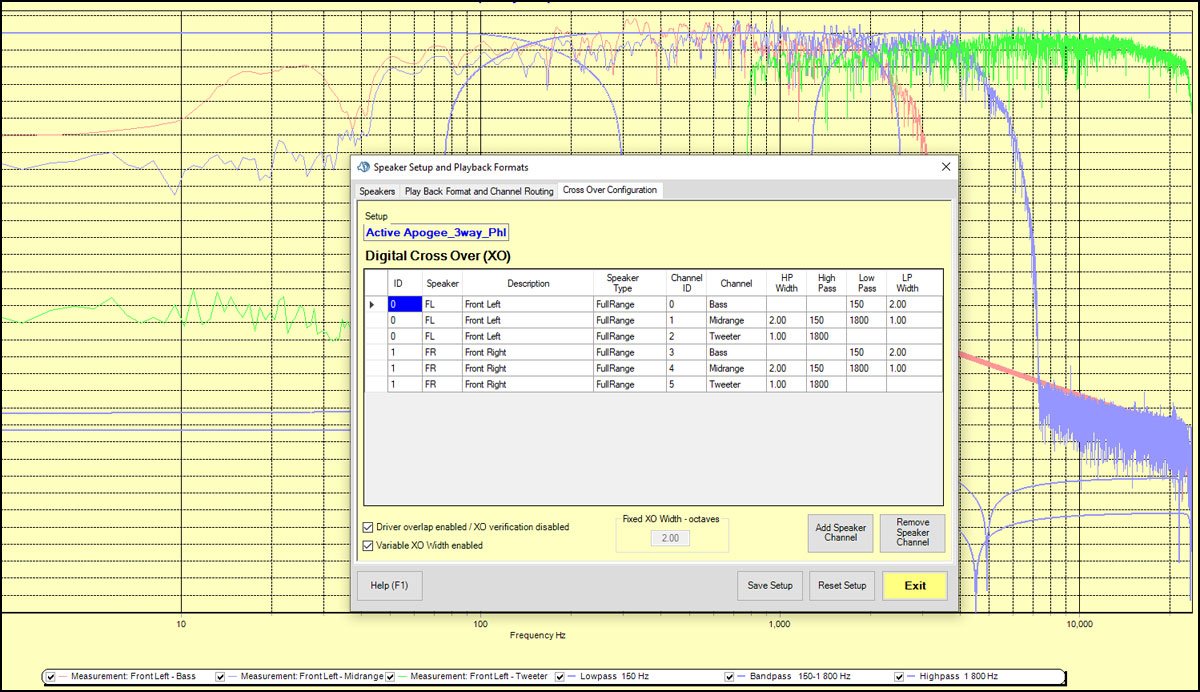The height and width of the screenshot is (692, 1200).
Task: Click the 1,000 frequency axis tick label
Action: pyautogui.click(x=779, y=624)
